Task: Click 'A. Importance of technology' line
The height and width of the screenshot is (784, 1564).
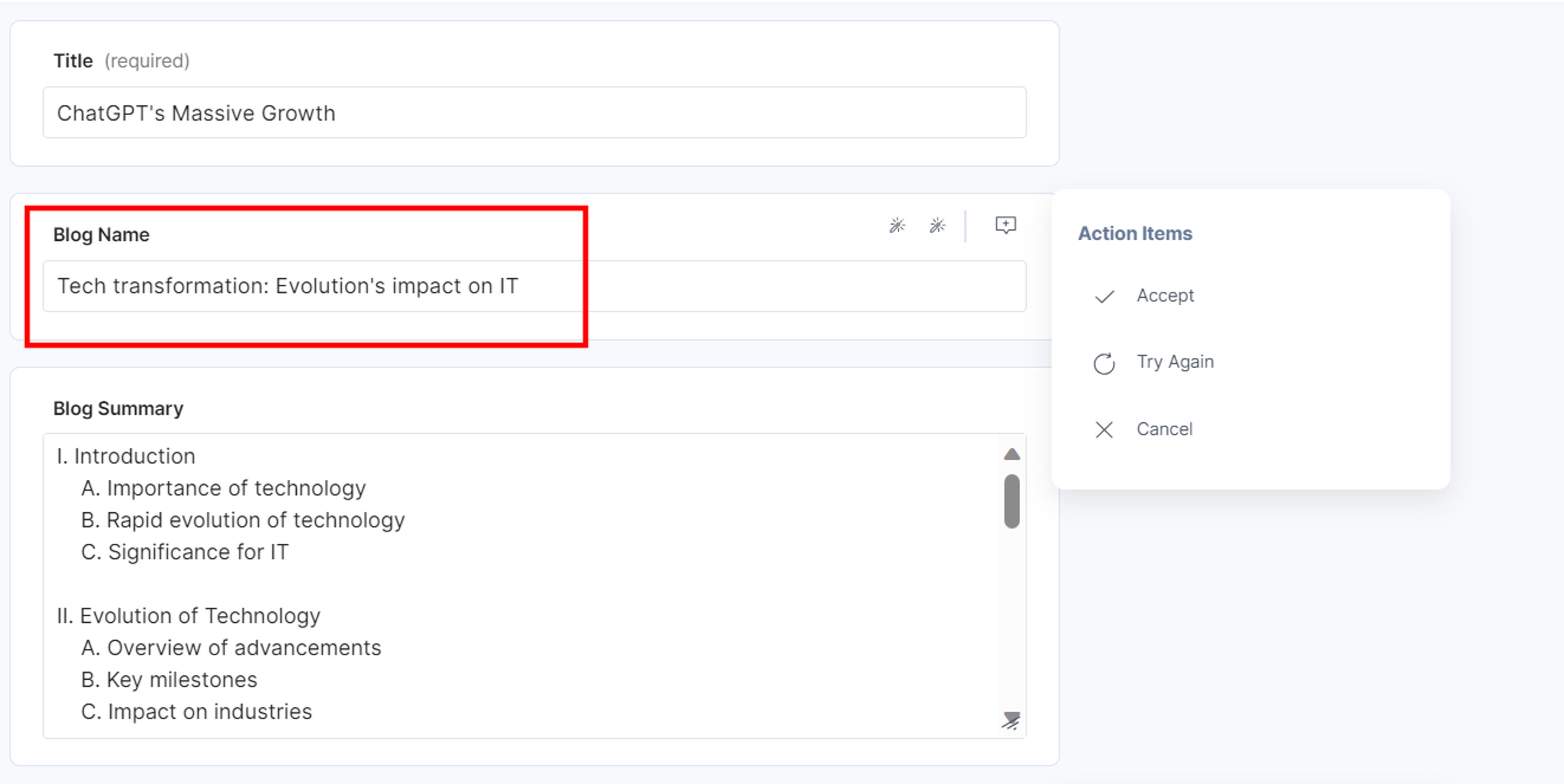Action: click(224, 488)
